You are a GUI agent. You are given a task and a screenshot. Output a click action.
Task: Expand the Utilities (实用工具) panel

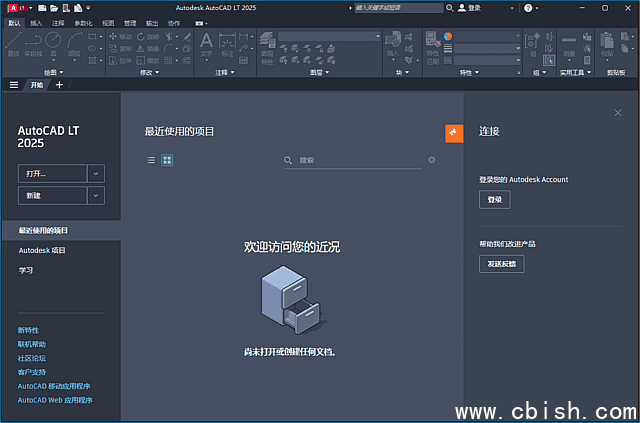click(576, 72)
